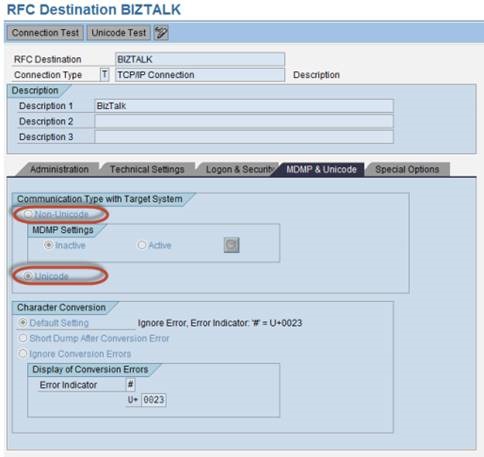Click the Description 1 BizTalk field
484x457 pixels.
pyautogui.click(x=244, y=106)
